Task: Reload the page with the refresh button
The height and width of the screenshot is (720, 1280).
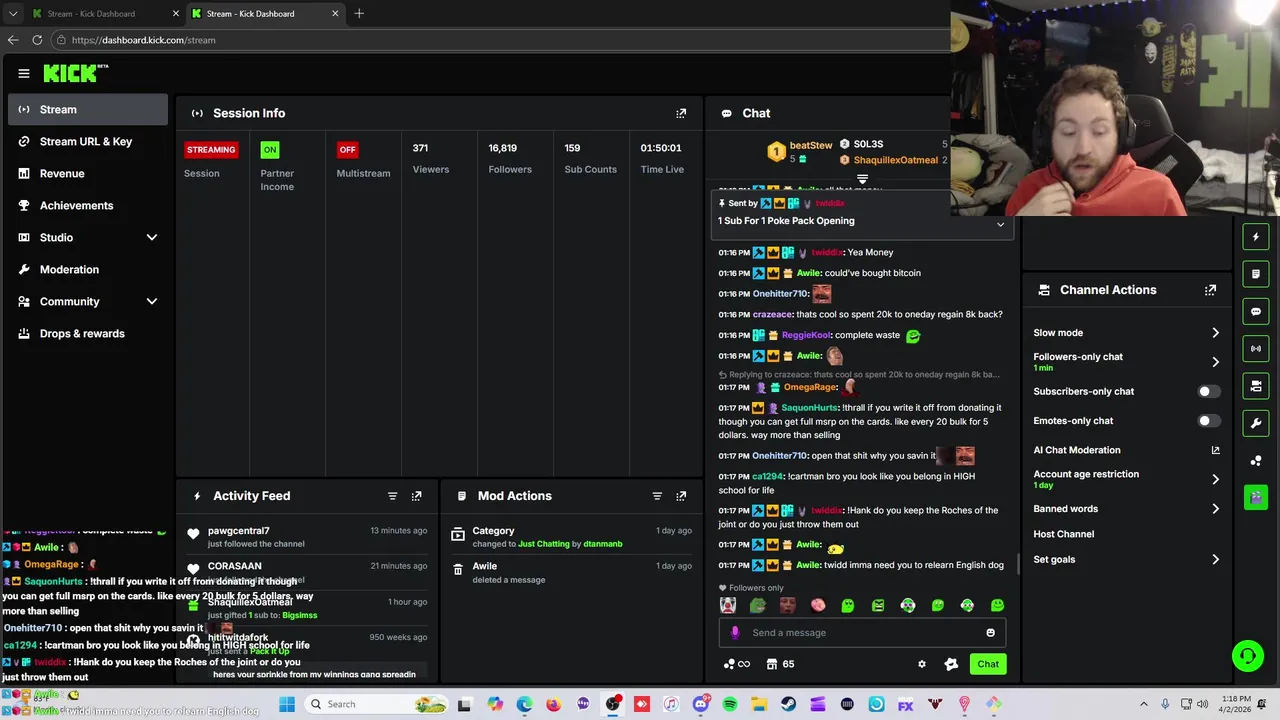Action: [x=37, y=40]
